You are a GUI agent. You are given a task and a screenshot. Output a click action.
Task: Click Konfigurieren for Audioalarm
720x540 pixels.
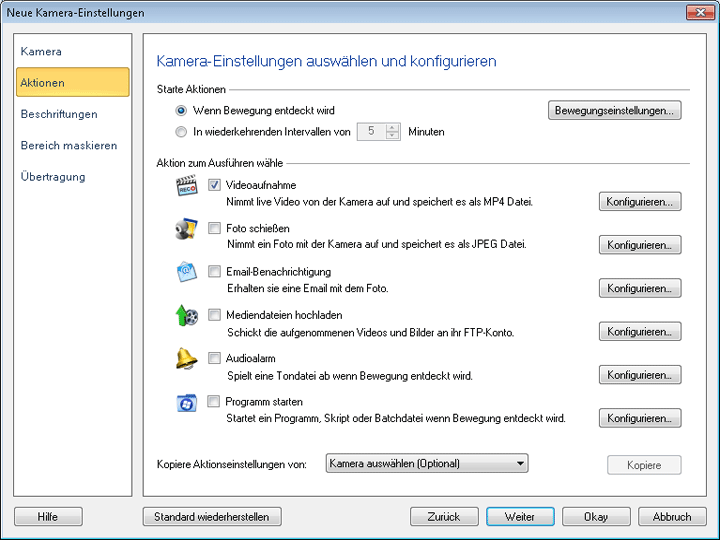coord(640,375)
